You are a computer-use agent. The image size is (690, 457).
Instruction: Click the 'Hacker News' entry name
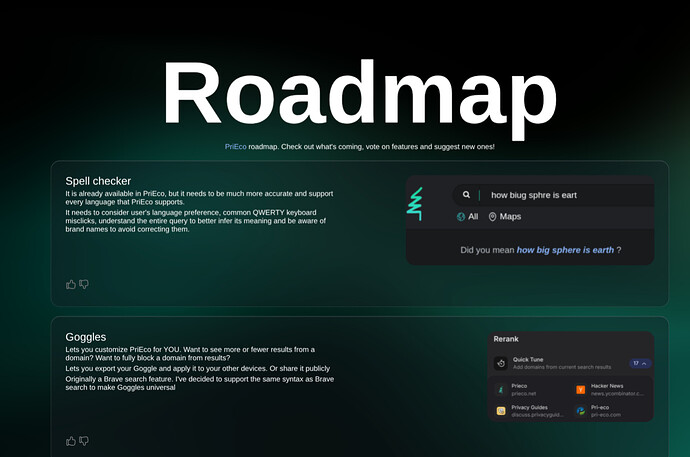607,386
